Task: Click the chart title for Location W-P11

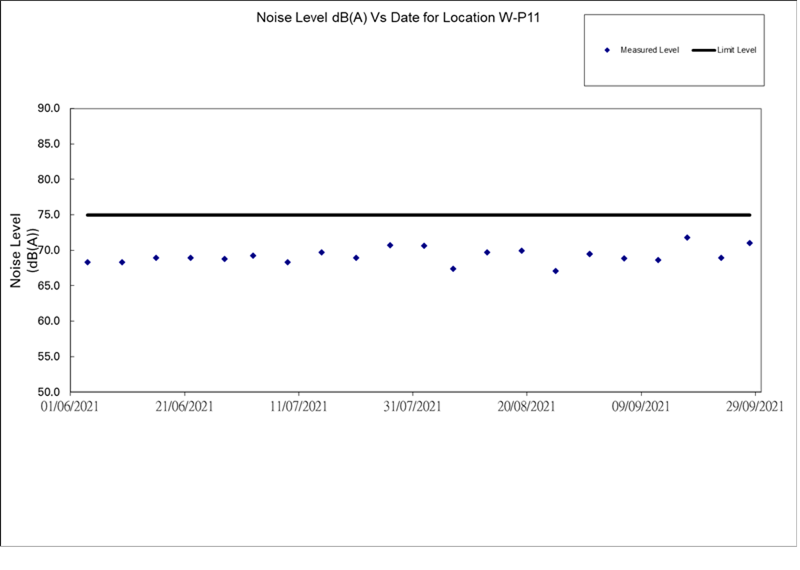Action: point(399,19)
